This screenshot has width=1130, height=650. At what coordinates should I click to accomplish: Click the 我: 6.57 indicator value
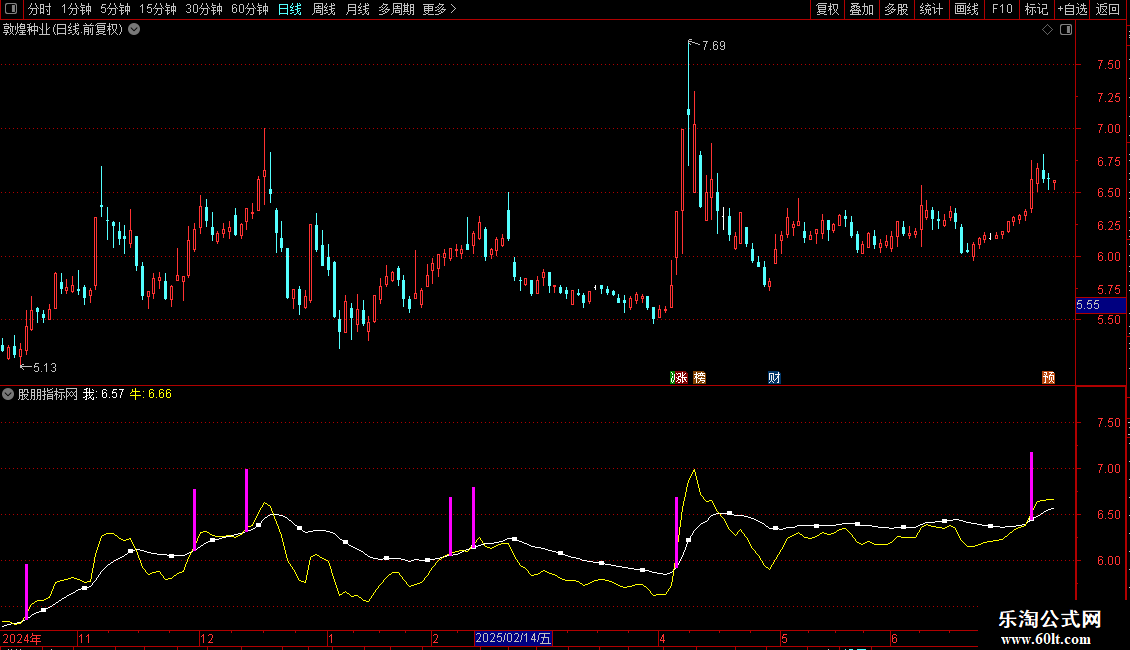click(103, 394)
